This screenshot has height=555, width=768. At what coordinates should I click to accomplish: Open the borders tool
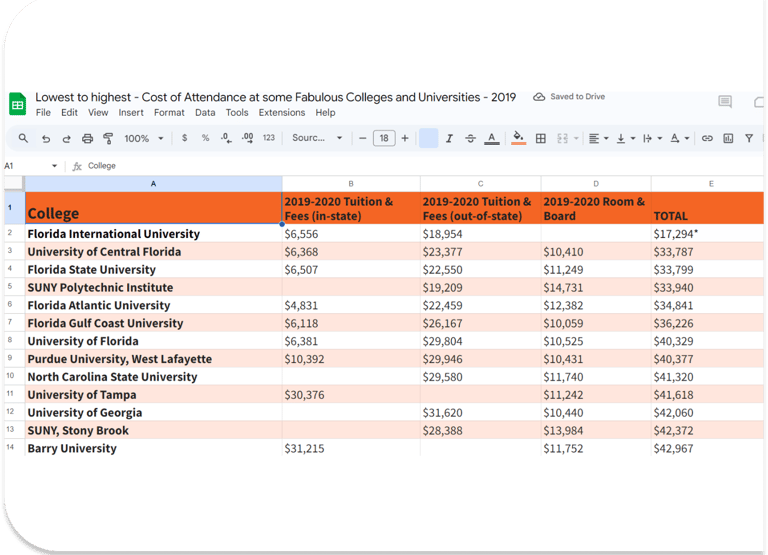pyautogui.click(x=541, y=139)
